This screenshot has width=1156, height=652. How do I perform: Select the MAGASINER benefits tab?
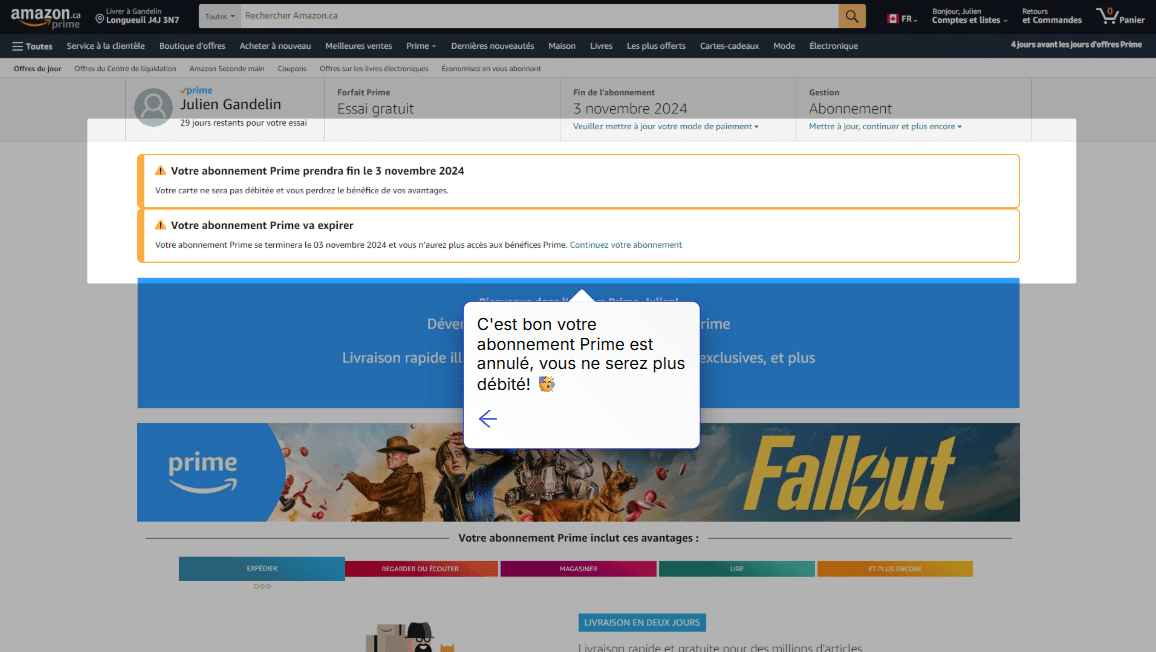click(578, 569)
